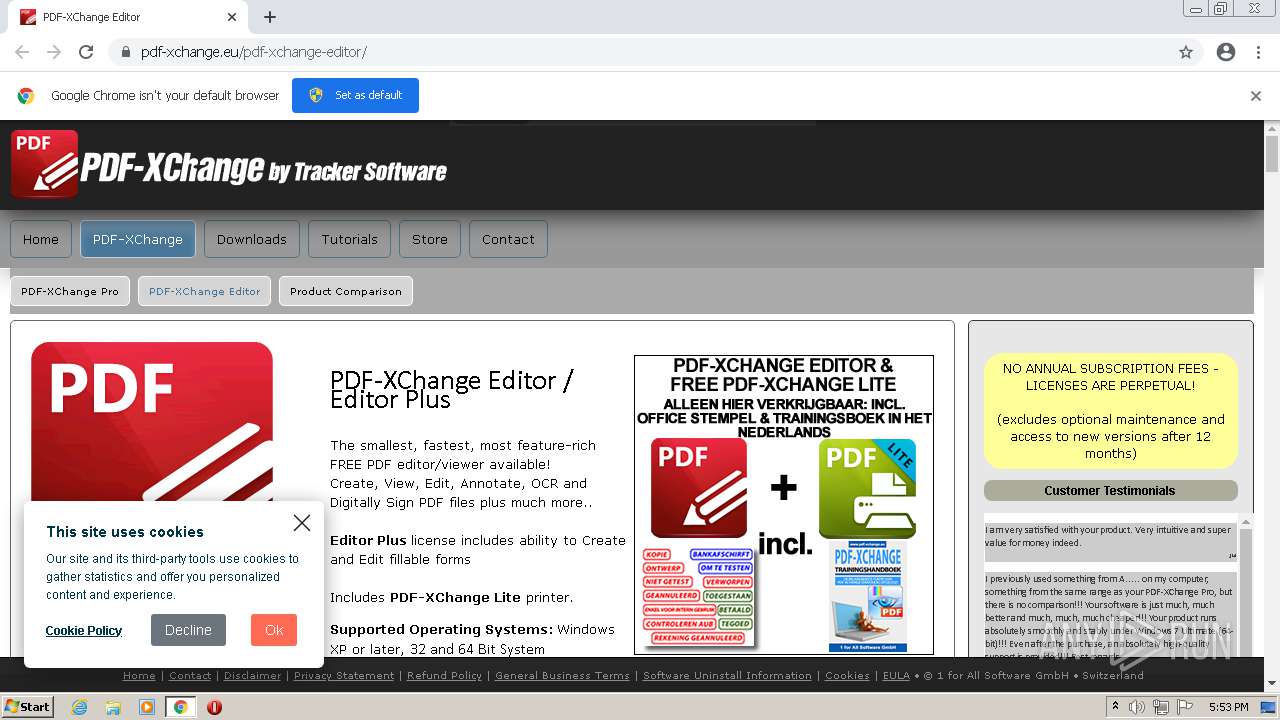Open Chrome three-dot menu
The image size is (1280, 720).
coord(1258,52)
